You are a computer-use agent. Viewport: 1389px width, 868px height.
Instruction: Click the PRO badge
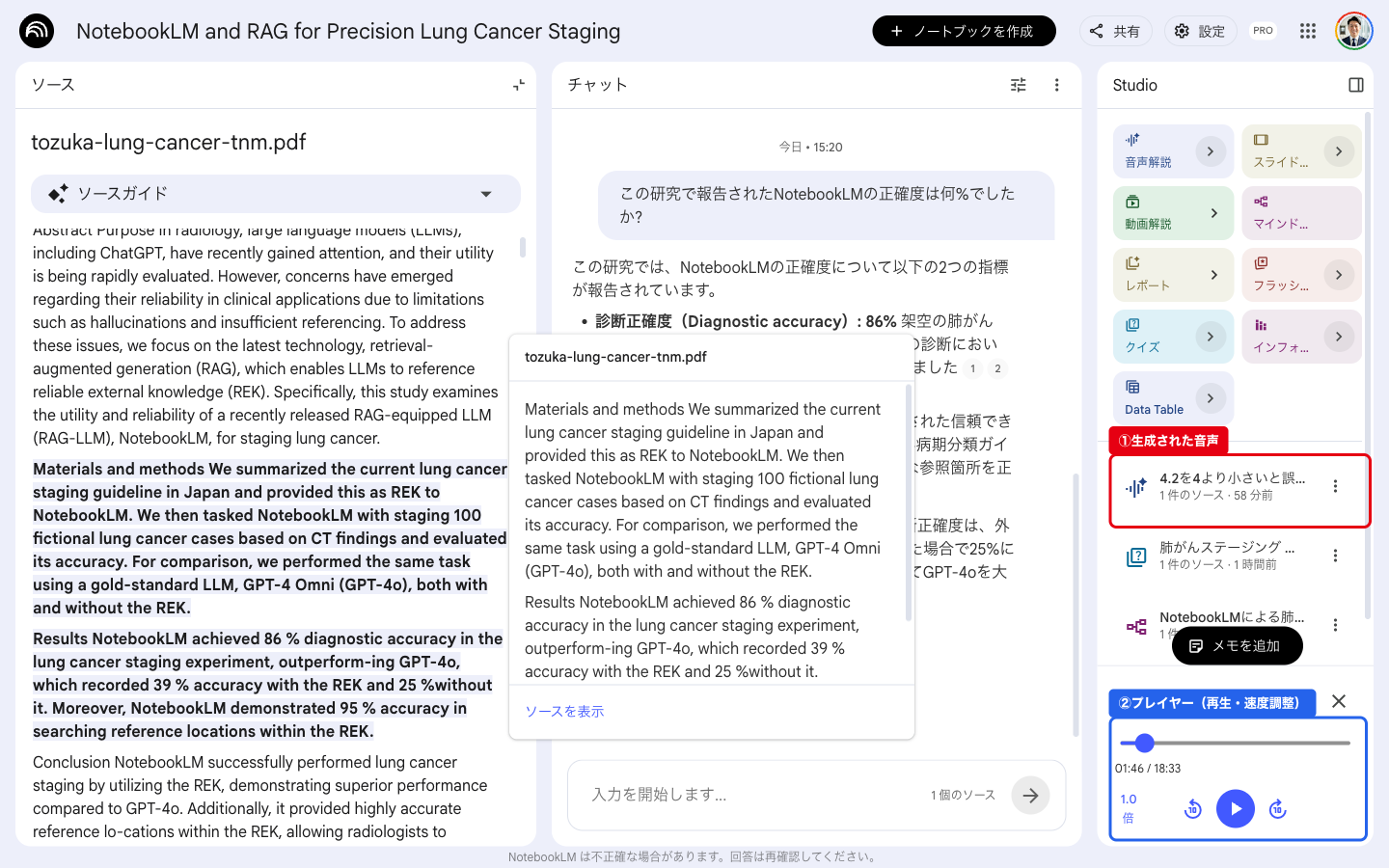click(1263, 31)
